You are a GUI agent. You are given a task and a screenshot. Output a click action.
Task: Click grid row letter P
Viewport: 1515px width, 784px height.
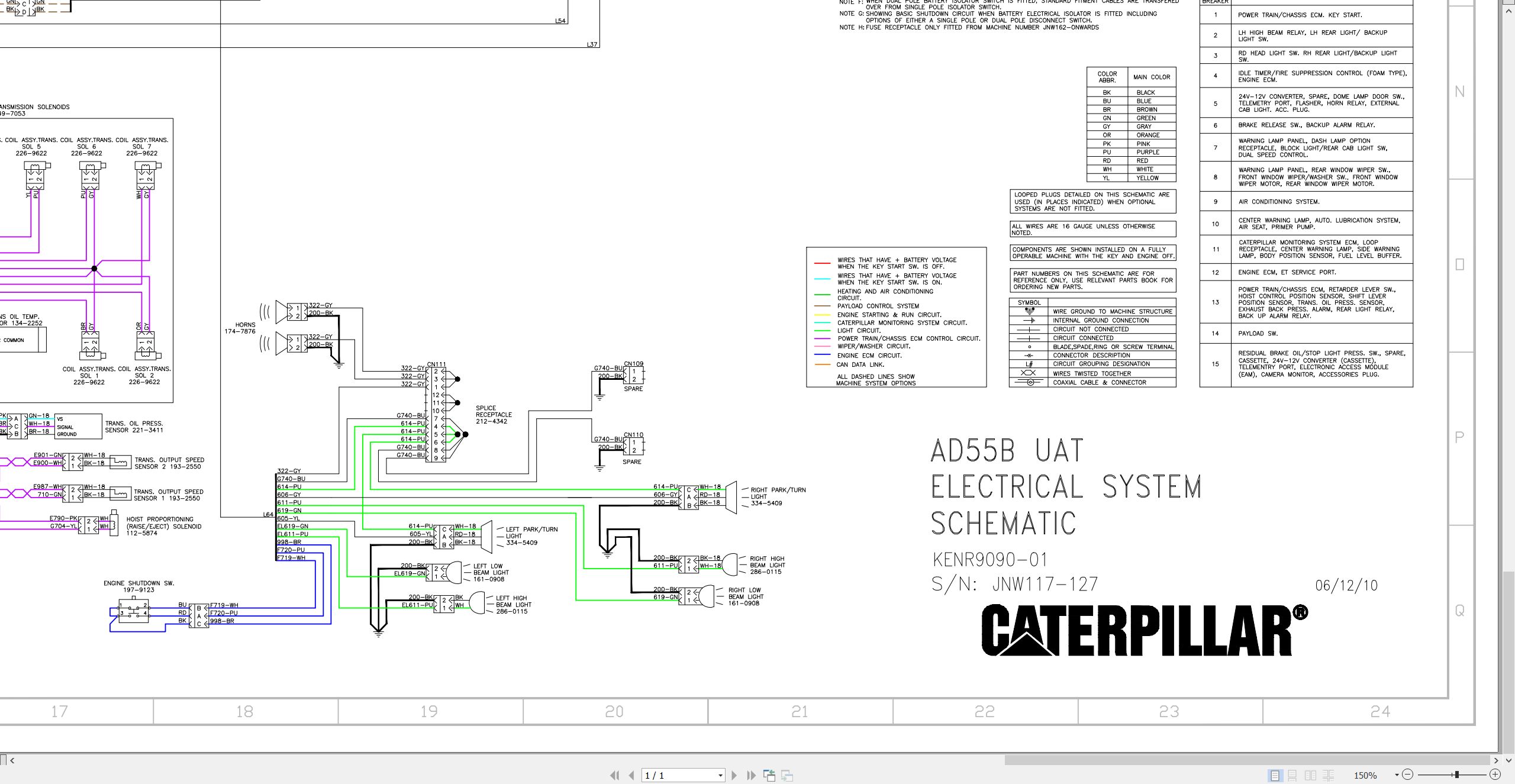click(x=1459, y=437)
